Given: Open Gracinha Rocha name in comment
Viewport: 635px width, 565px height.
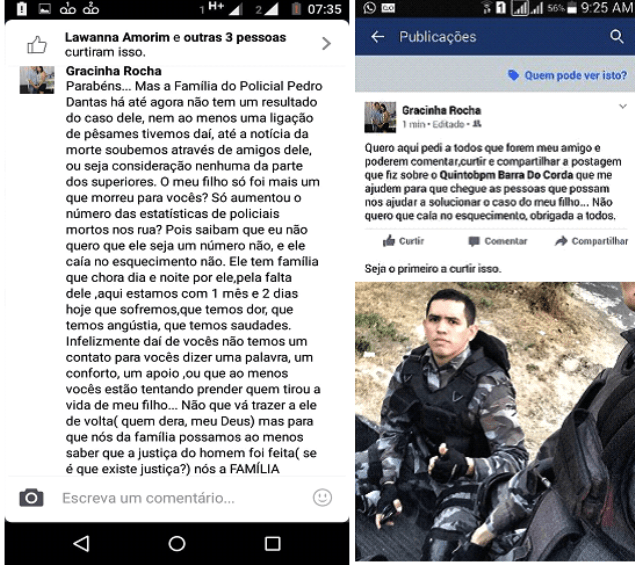Looking at the screenshot, I should tap(114, 71).
